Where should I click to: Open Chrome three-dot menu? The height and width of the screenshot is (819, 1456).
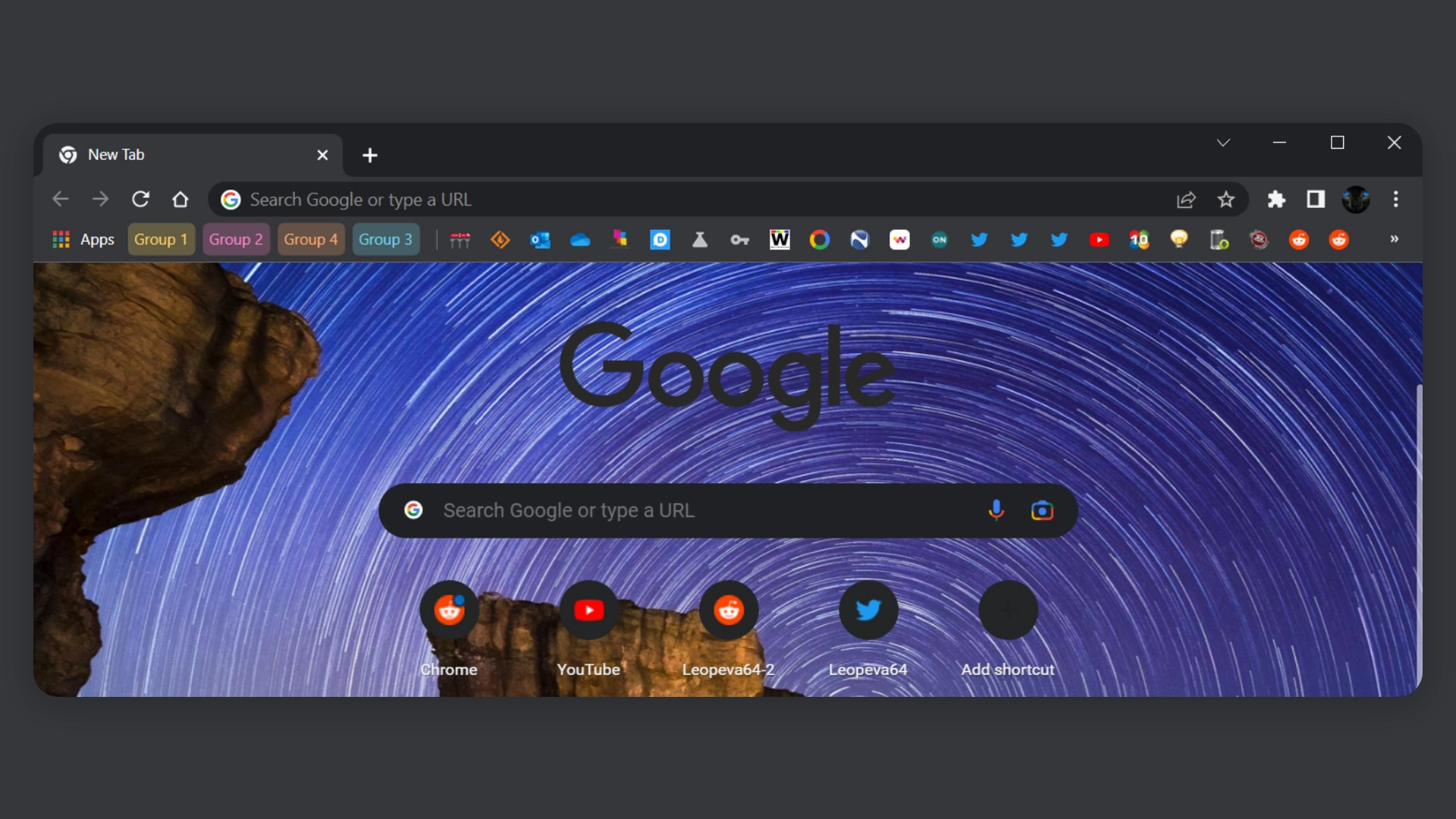click(1395, 199)
